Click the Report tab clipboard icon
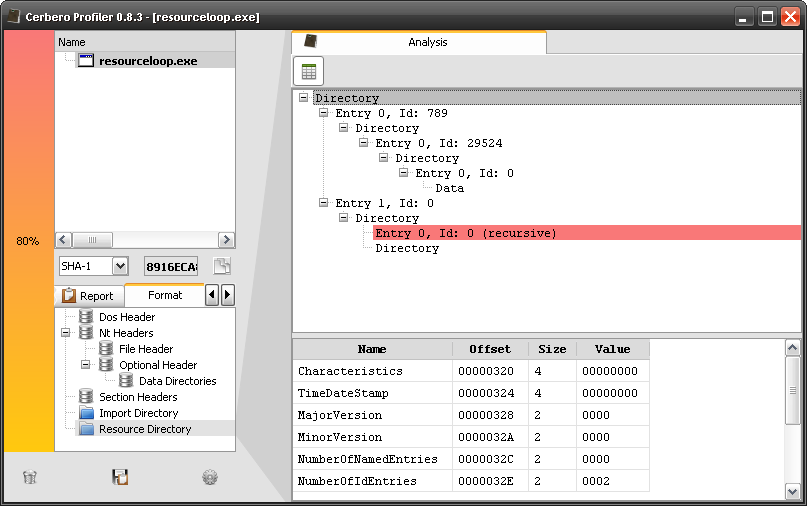Image resolution: width=807 pixels, height=506 pixels. click(68, 295)
